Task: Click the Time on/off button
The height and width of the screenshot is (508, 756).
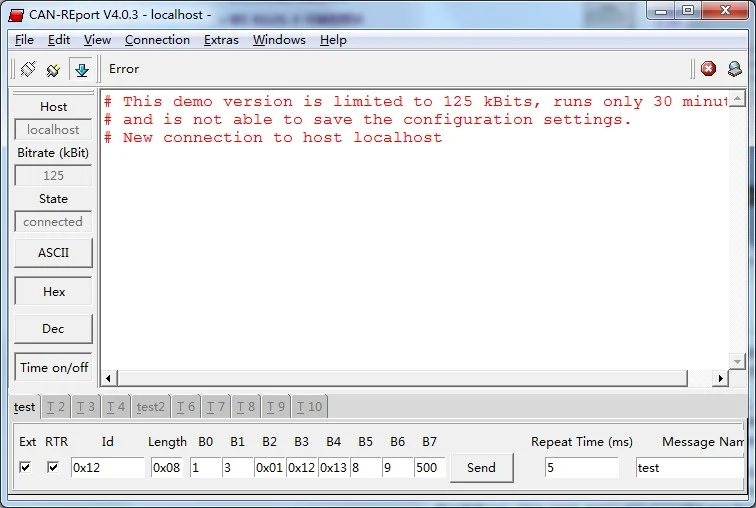Action: click(53, 367)
